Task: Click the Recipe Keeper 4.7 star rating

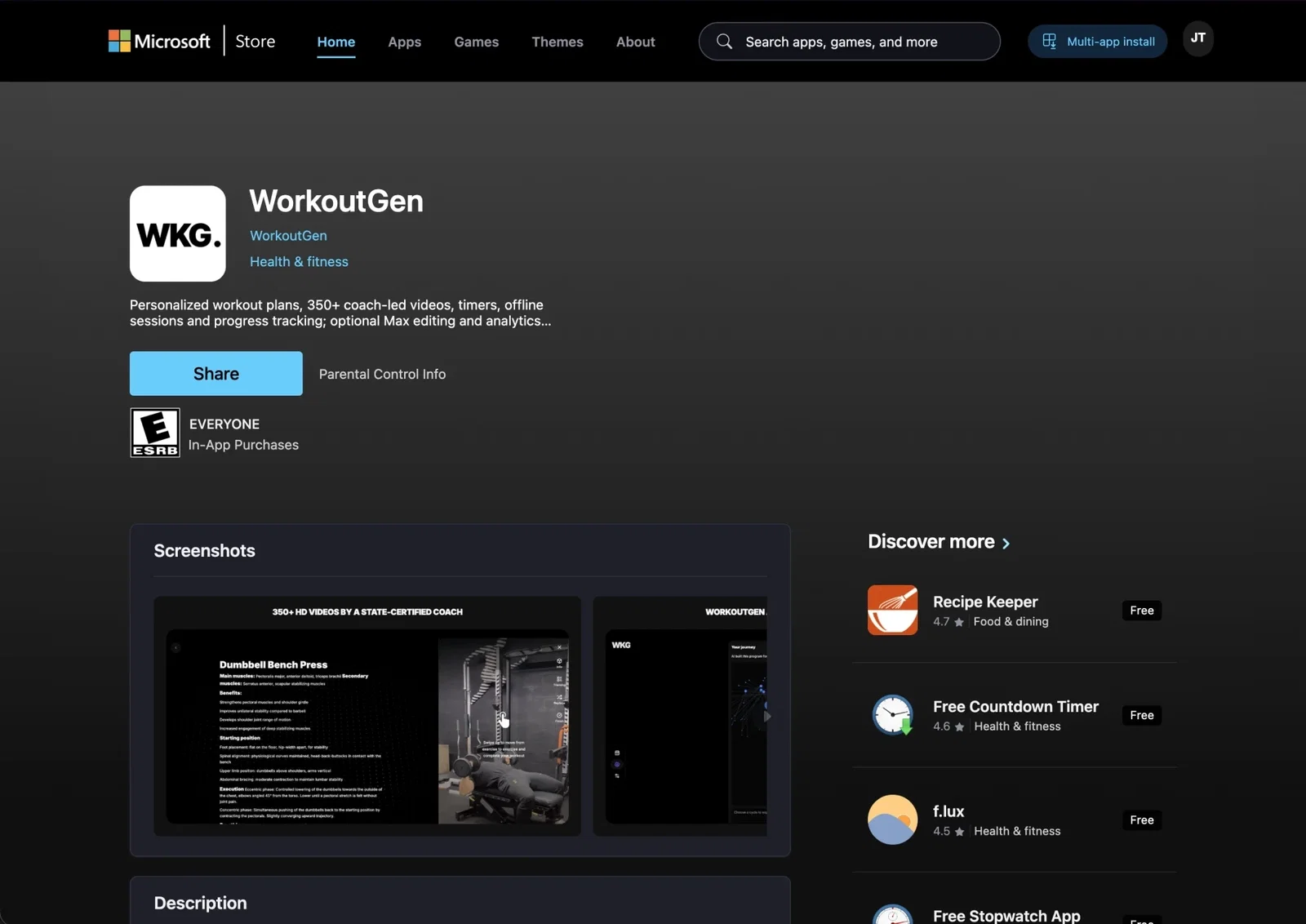Action: [948, 621]
